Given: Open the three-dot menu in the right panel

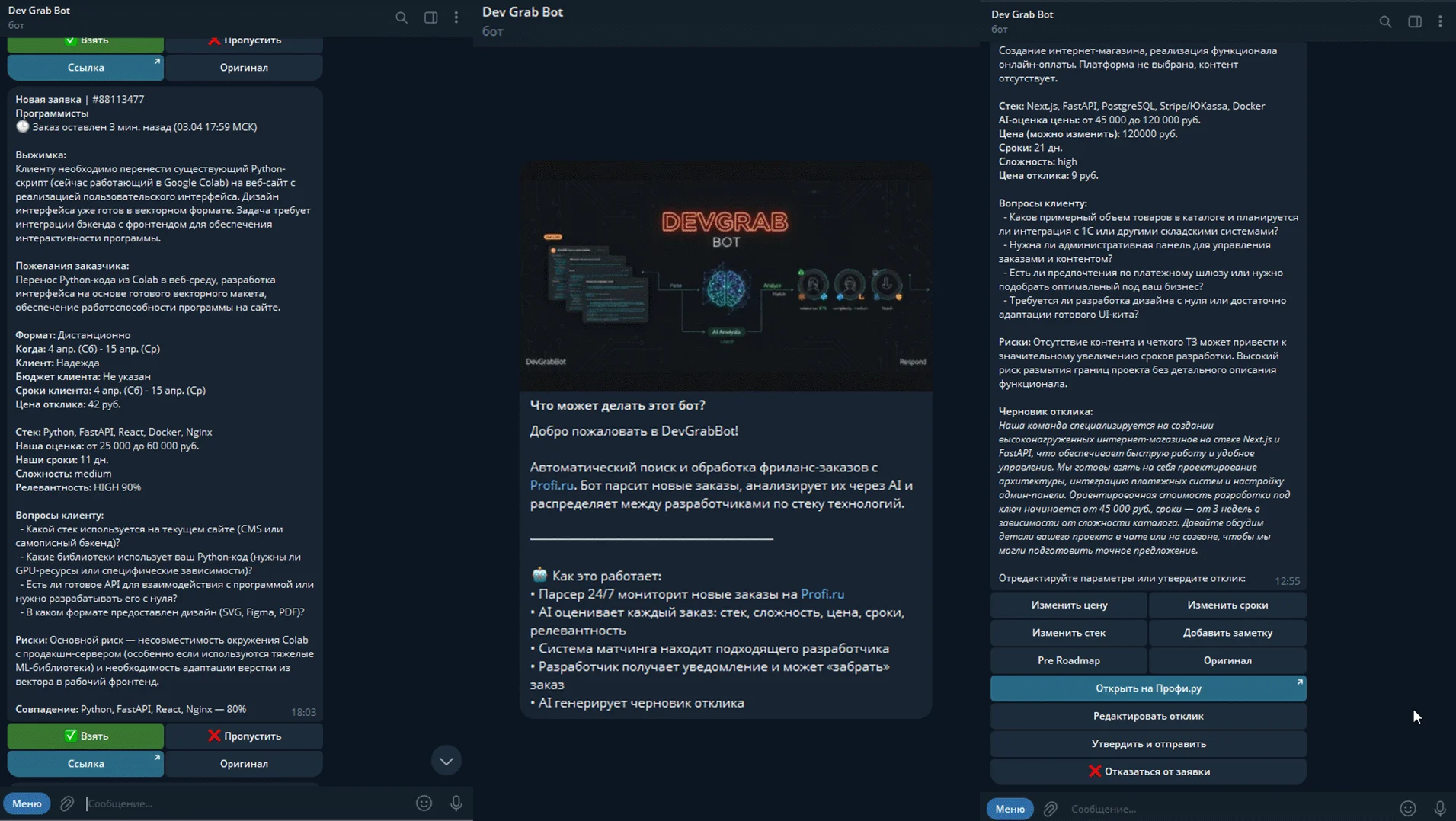Looking at the screenshot, I should pos(1442,22).
